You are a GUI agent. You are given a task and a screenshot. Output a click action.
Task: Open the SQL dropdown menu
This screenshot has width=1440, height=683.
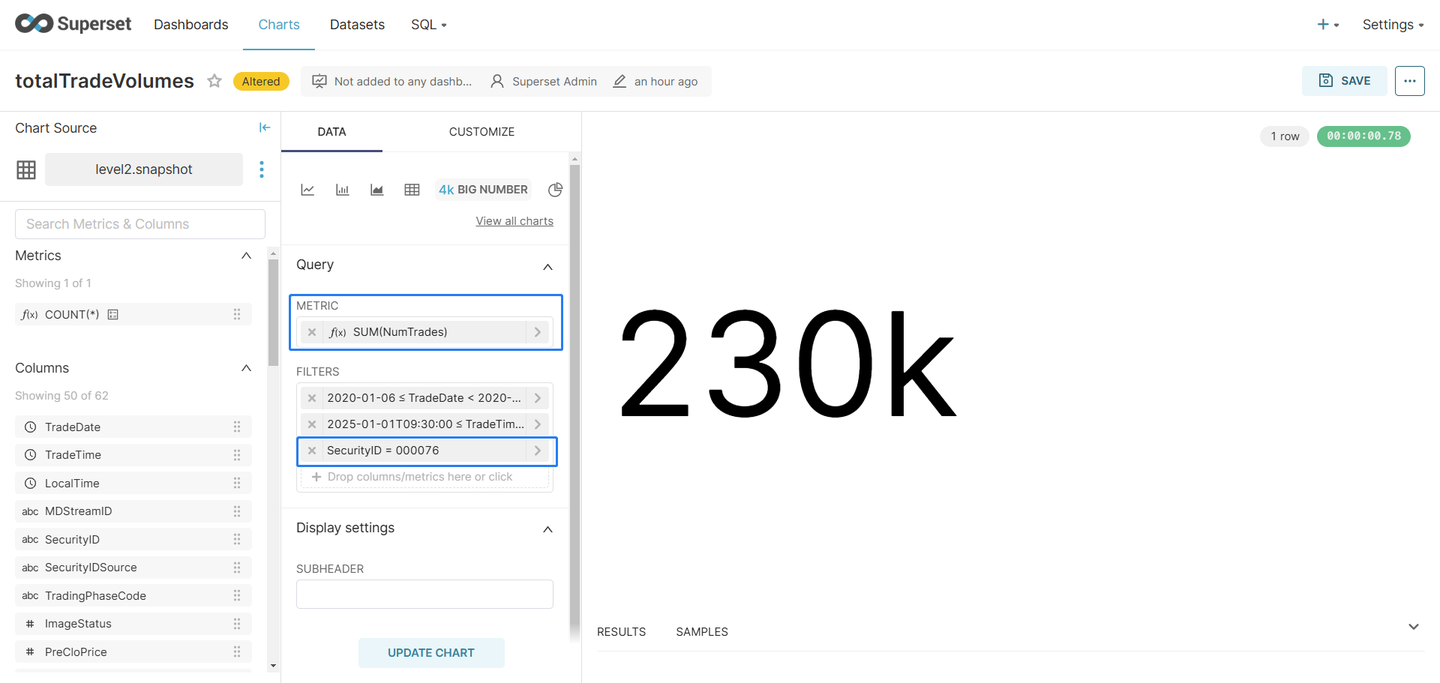click(x=429, y=24)
